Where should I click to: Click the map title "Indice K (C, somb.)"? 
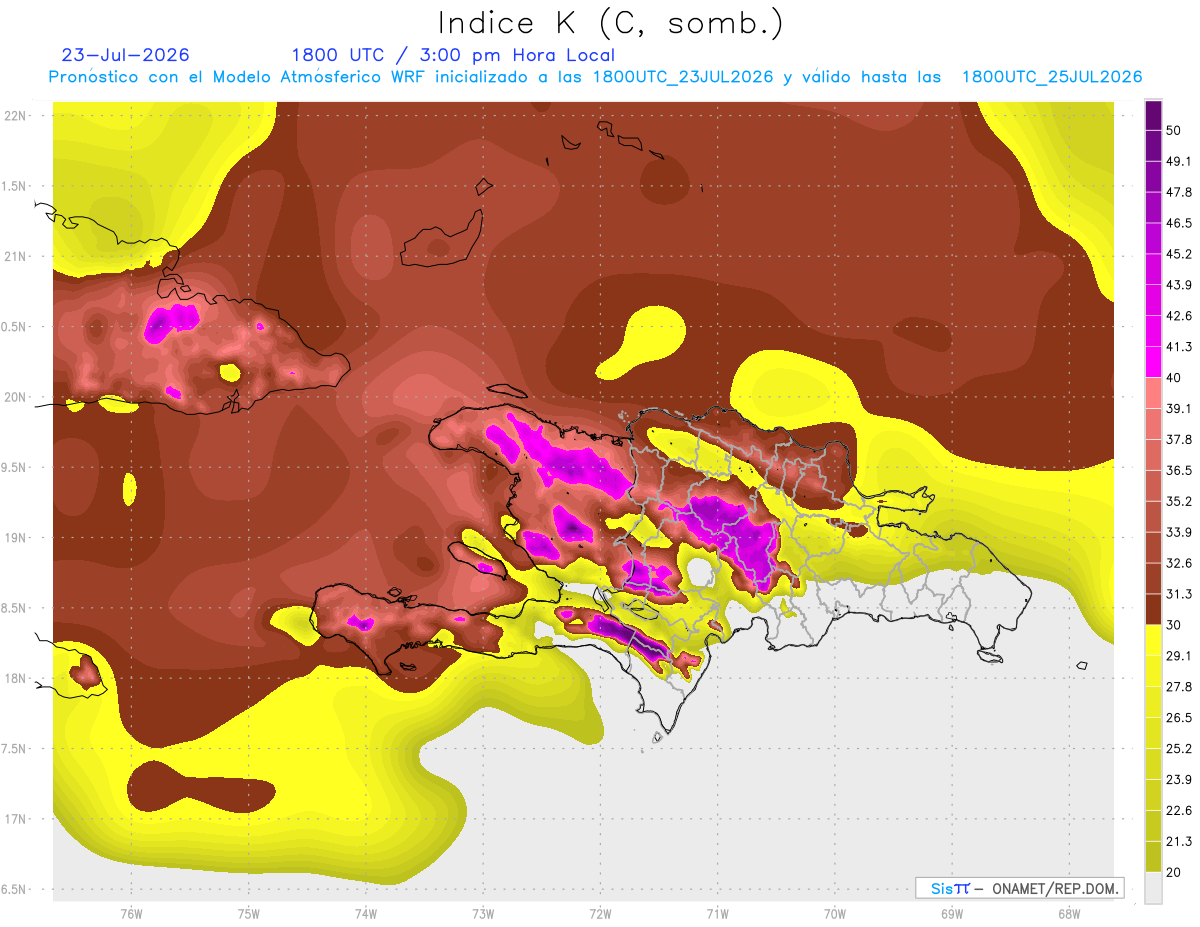(610, 23)
